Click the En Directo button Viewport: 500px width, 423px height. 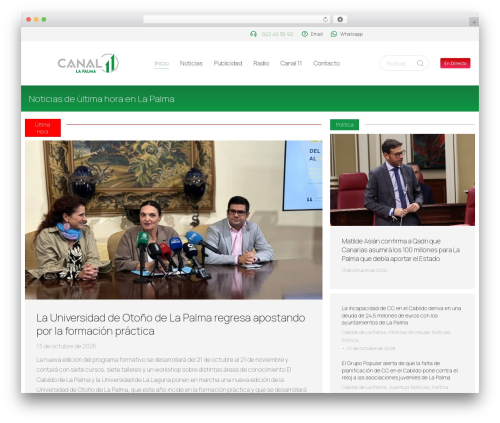455,63
